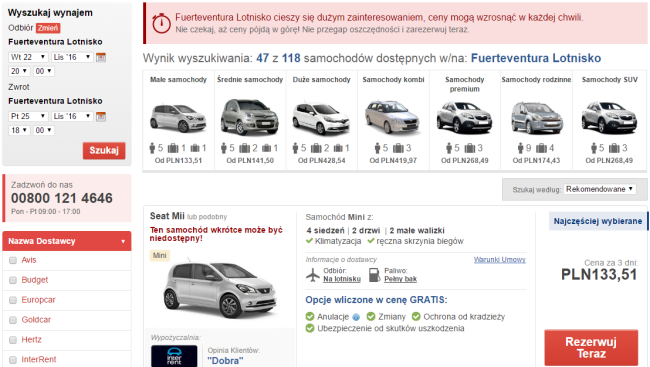Click Zmień to change pickup location
The width and height of the screenshot is (650, 367).
click(x=48, y=28)
